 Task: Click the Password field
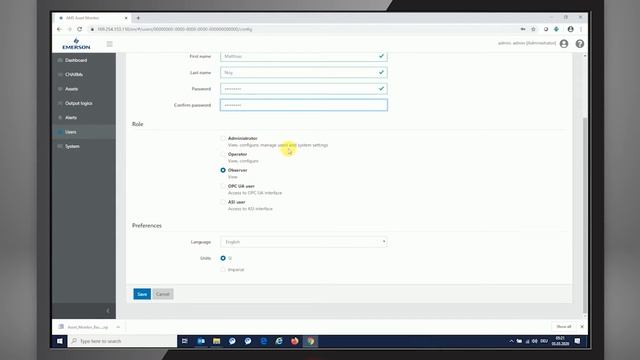point(304,89)
